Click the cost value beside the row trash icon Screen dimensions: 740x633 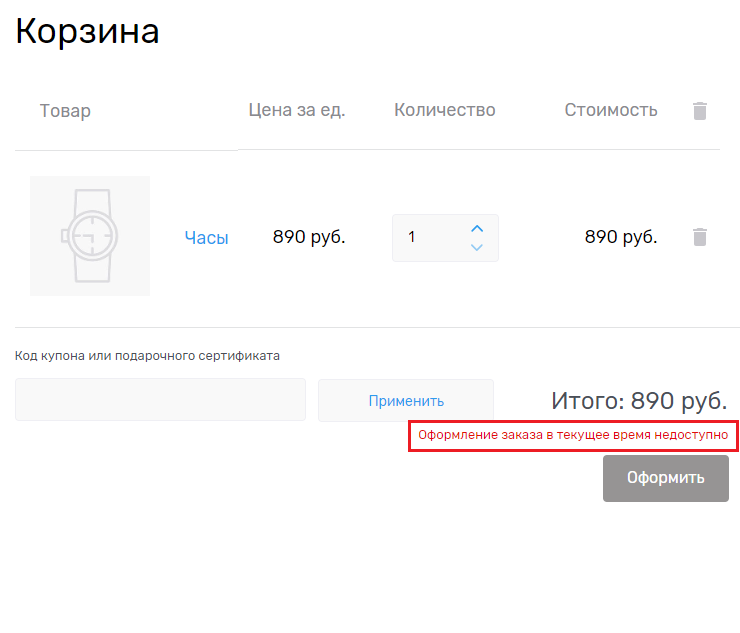[x=620, y=237]
